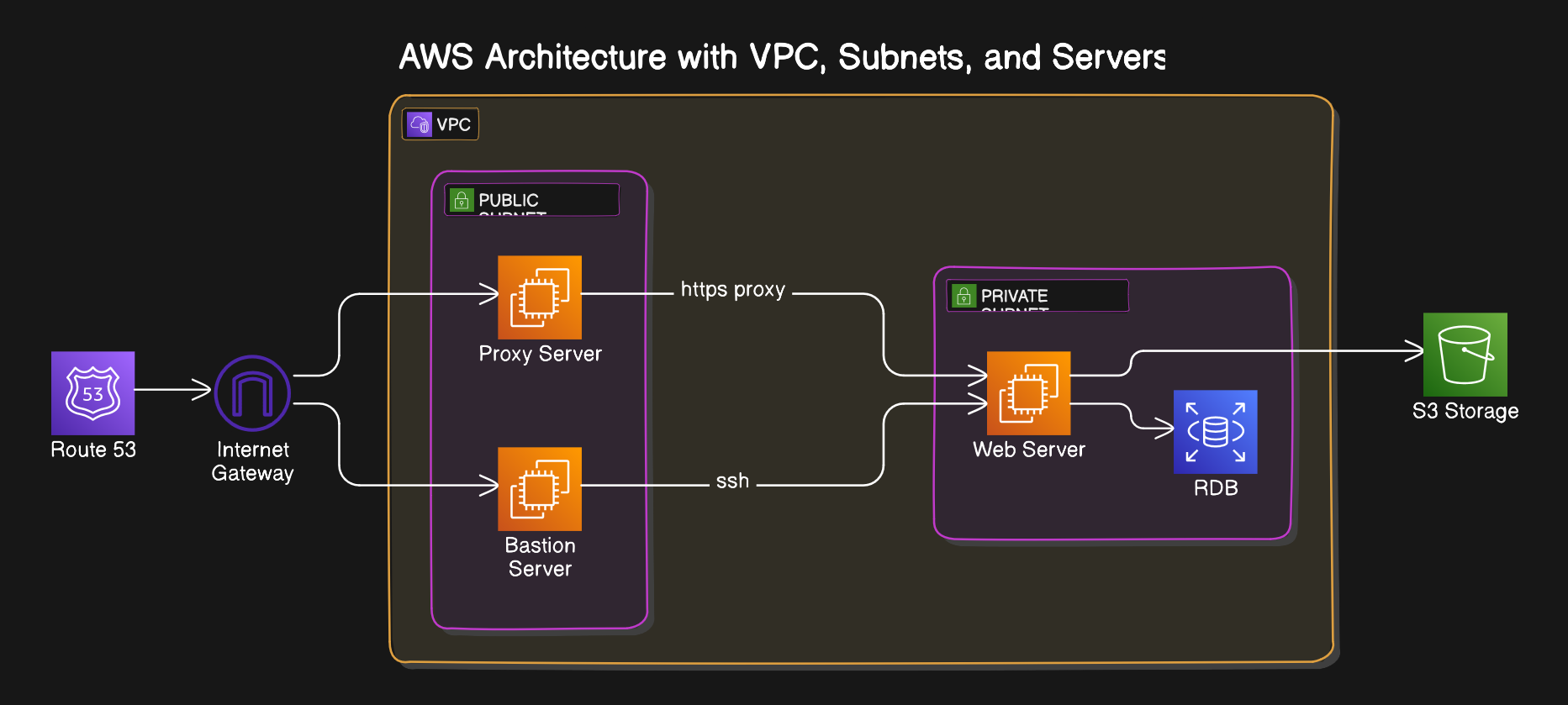Click the 'RDB' label
The image size is (1568, 705).
1216,488
